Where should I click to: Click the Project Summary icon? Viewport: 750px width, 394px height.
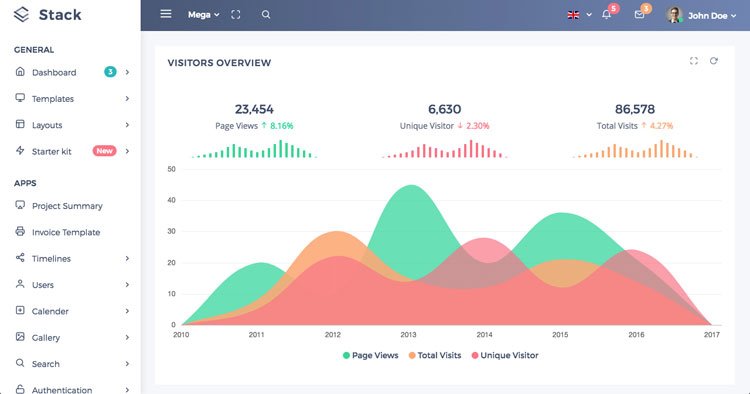click(x=20, y=205)
